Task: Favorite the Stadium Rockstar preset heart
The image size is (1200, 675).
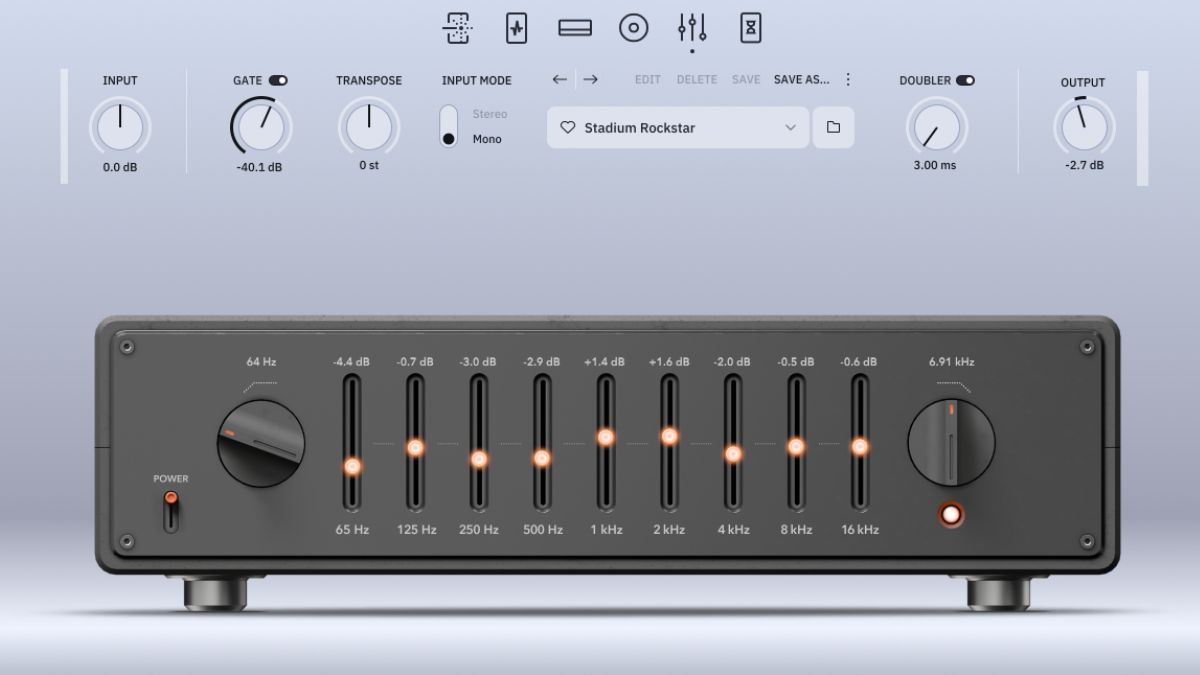Action: [x=568, y=128]
